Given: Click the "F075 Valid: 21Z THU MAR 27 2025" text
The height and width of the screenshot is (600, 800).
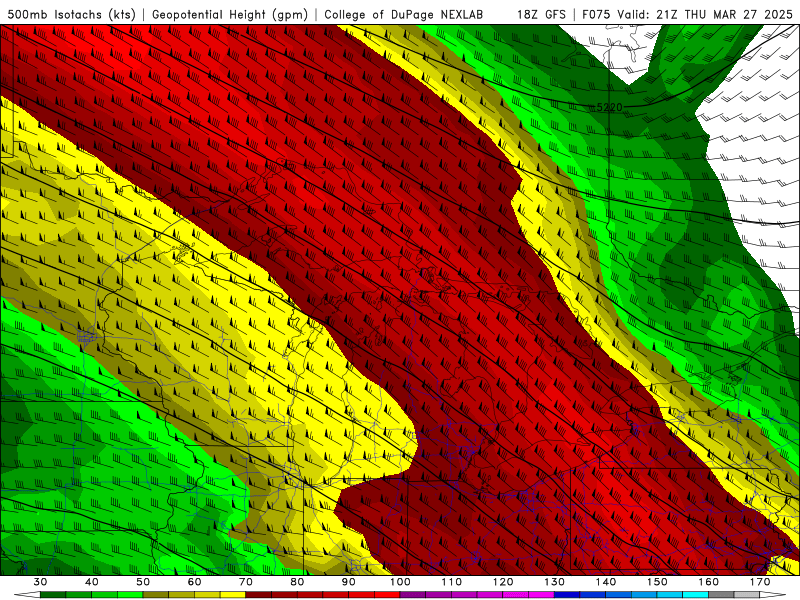Looking at the screenshot, I should click(x=687, y=14).
